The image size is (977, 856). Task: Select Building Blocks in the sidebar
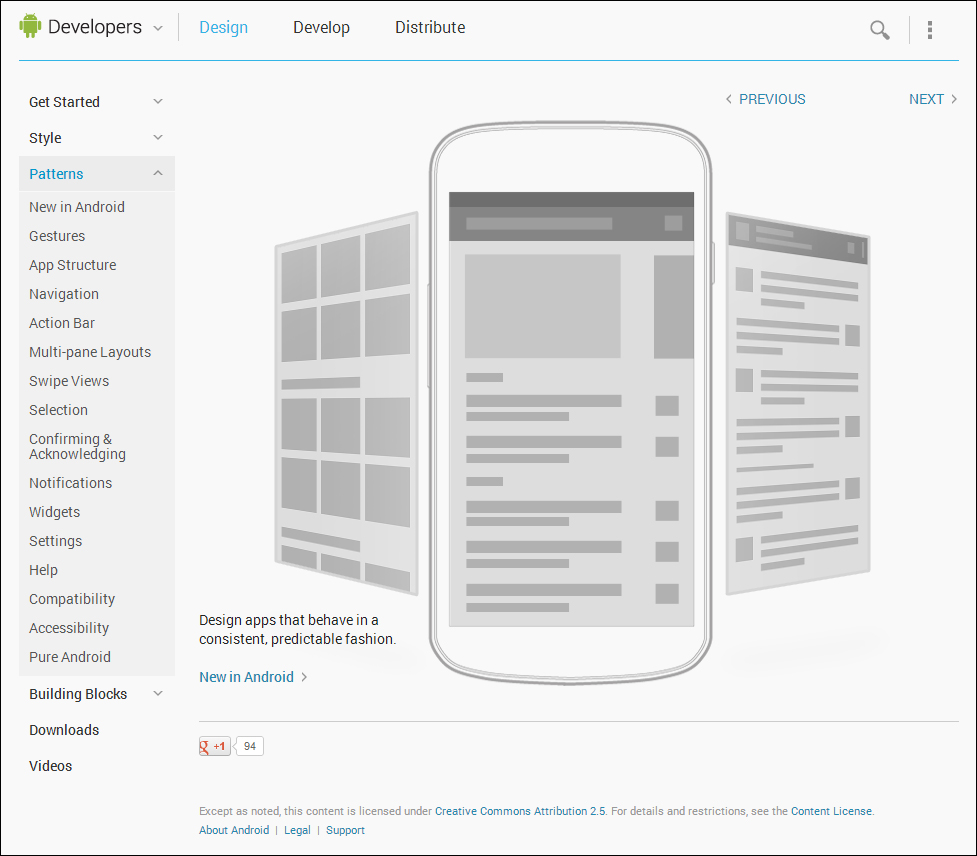tap(78, 694)
